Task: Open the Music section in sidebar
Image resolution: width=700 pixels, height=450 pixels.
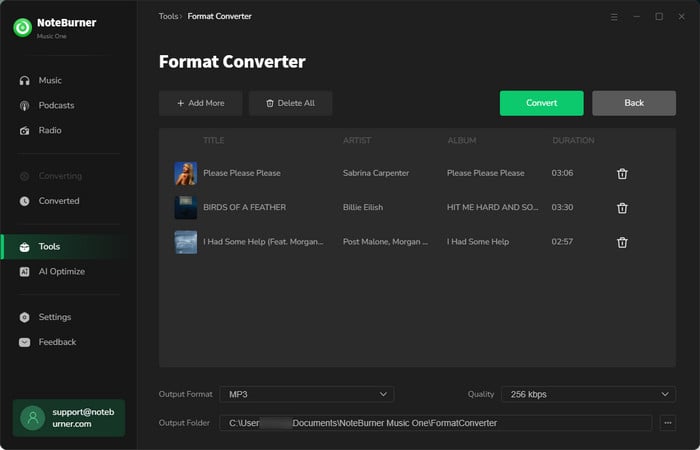Action: click(x=50, y=80)
